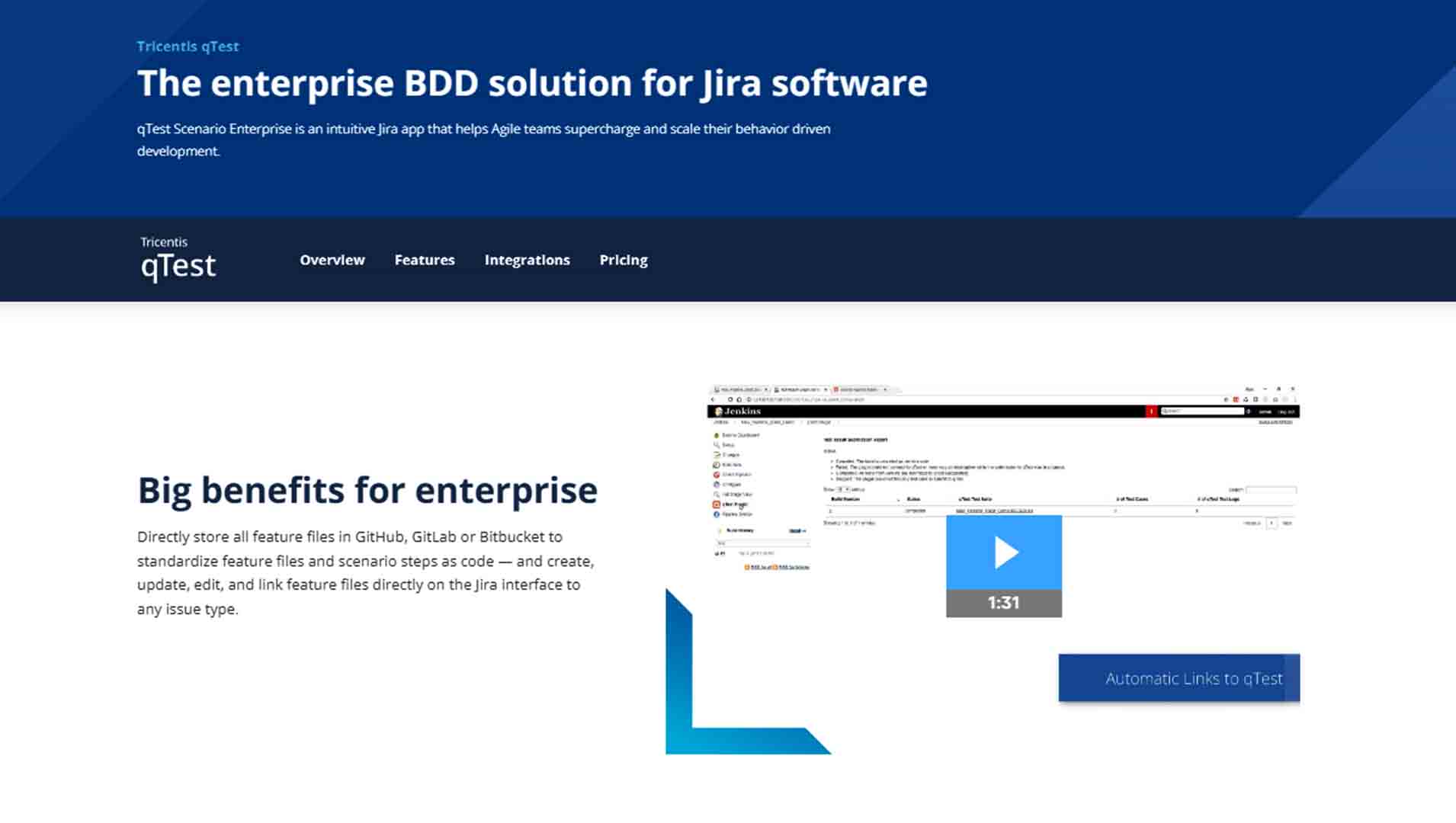
Task: Open the Overview navigation tab
Action: [332, 260]
